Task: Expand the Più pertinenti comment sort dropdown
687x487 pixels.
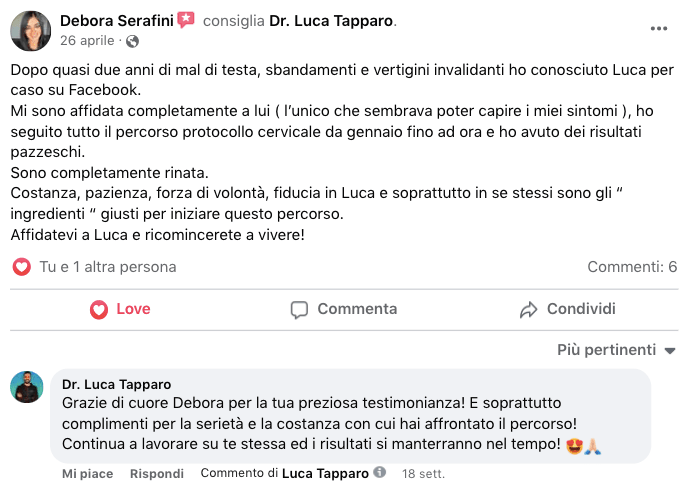Action: (616, 350)
